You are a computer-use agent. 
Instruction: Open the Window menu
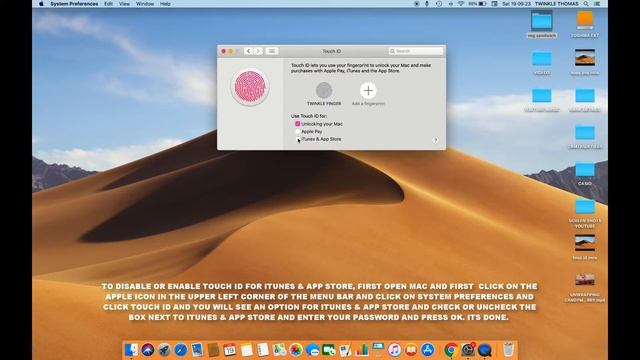pos(145,4)
